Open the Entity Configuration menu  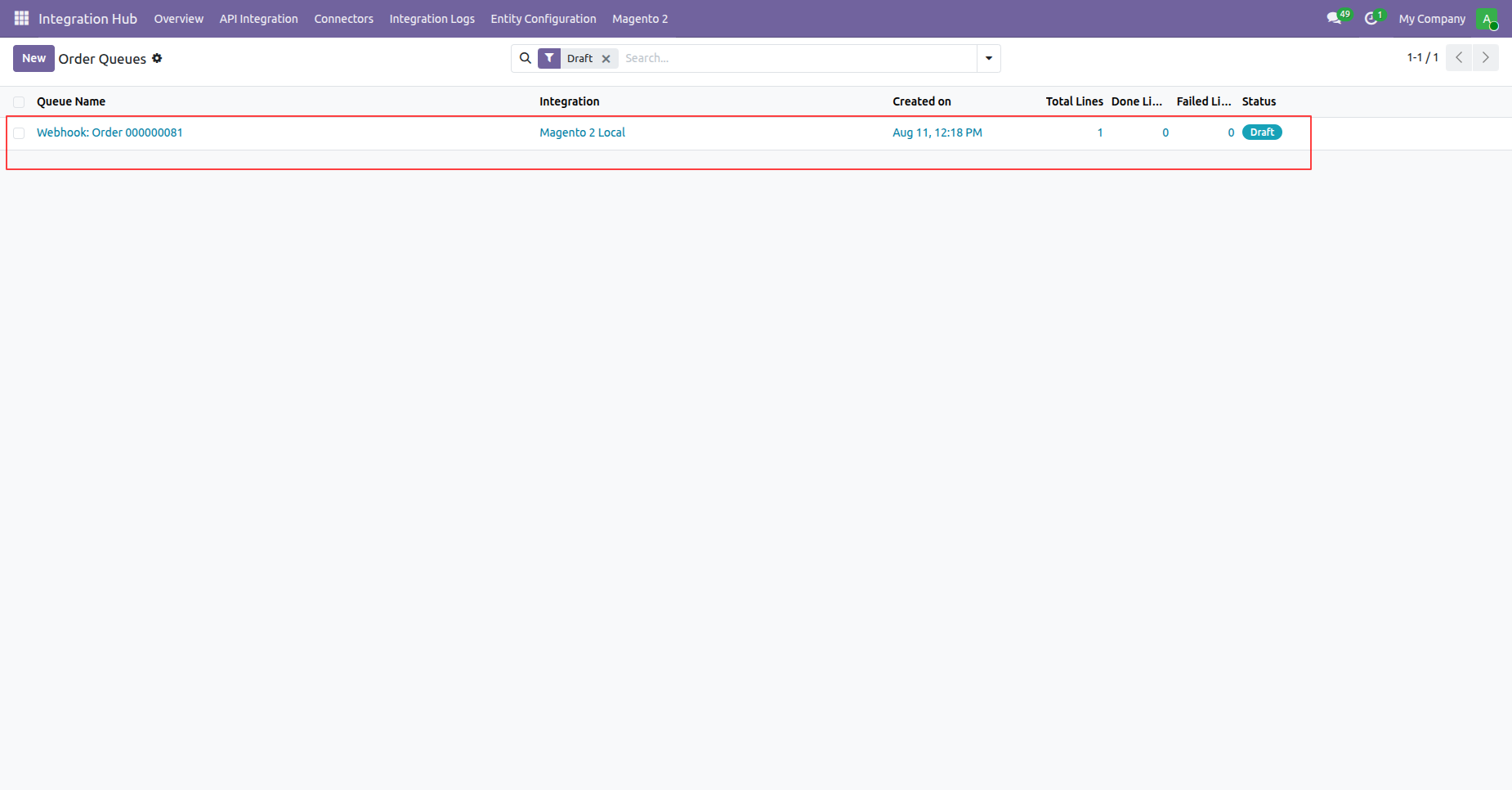(x=544, y=19)
